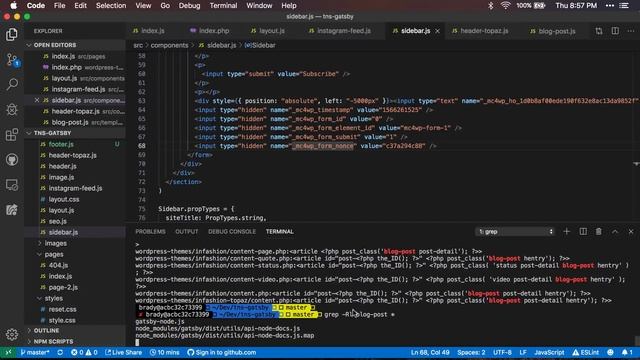Viewport: 640px width, 360px height.
Task: Open the Remote Explorer icon in activity bar
Action: pyautogui.click(x=12, y=185)
